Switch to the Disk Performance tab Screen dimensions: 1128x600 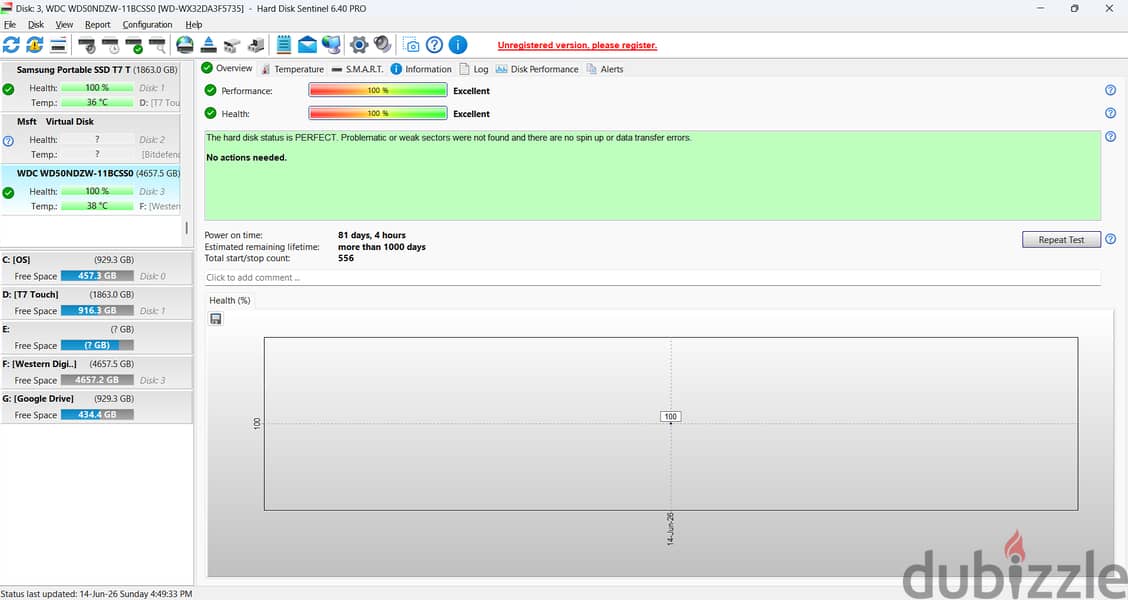point(537,69)
